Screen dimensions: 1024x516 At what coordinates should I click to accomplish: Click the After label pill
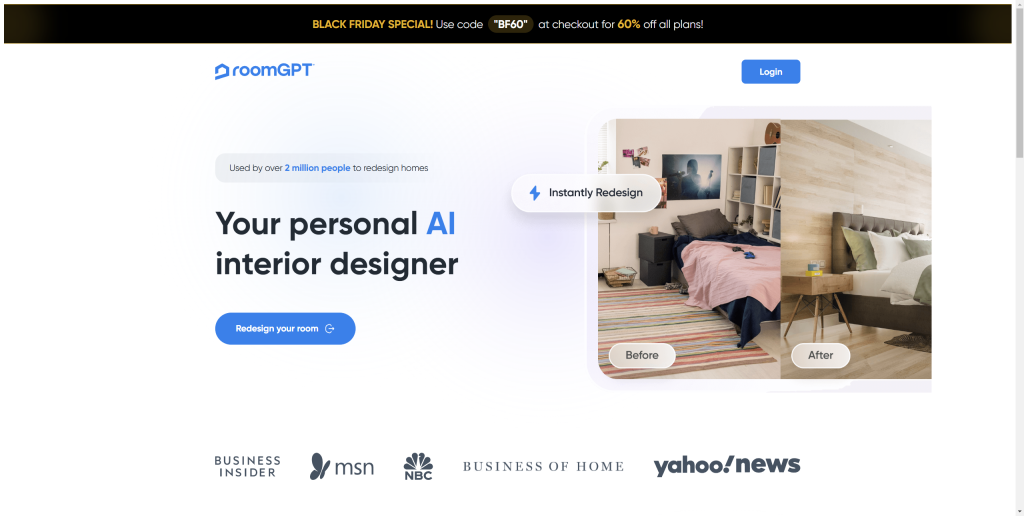pos(820,355)
